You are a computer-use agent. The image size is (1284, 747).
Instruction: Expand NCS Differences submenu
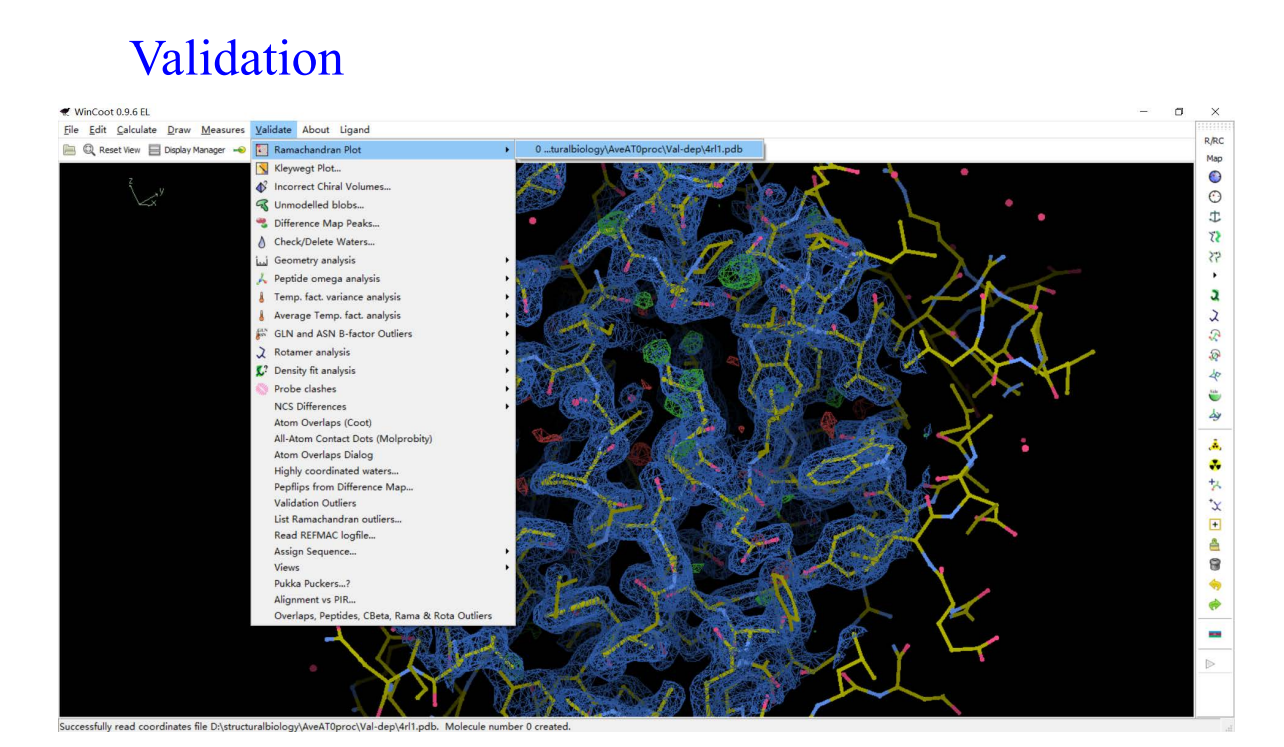click(x=383, y=406)
